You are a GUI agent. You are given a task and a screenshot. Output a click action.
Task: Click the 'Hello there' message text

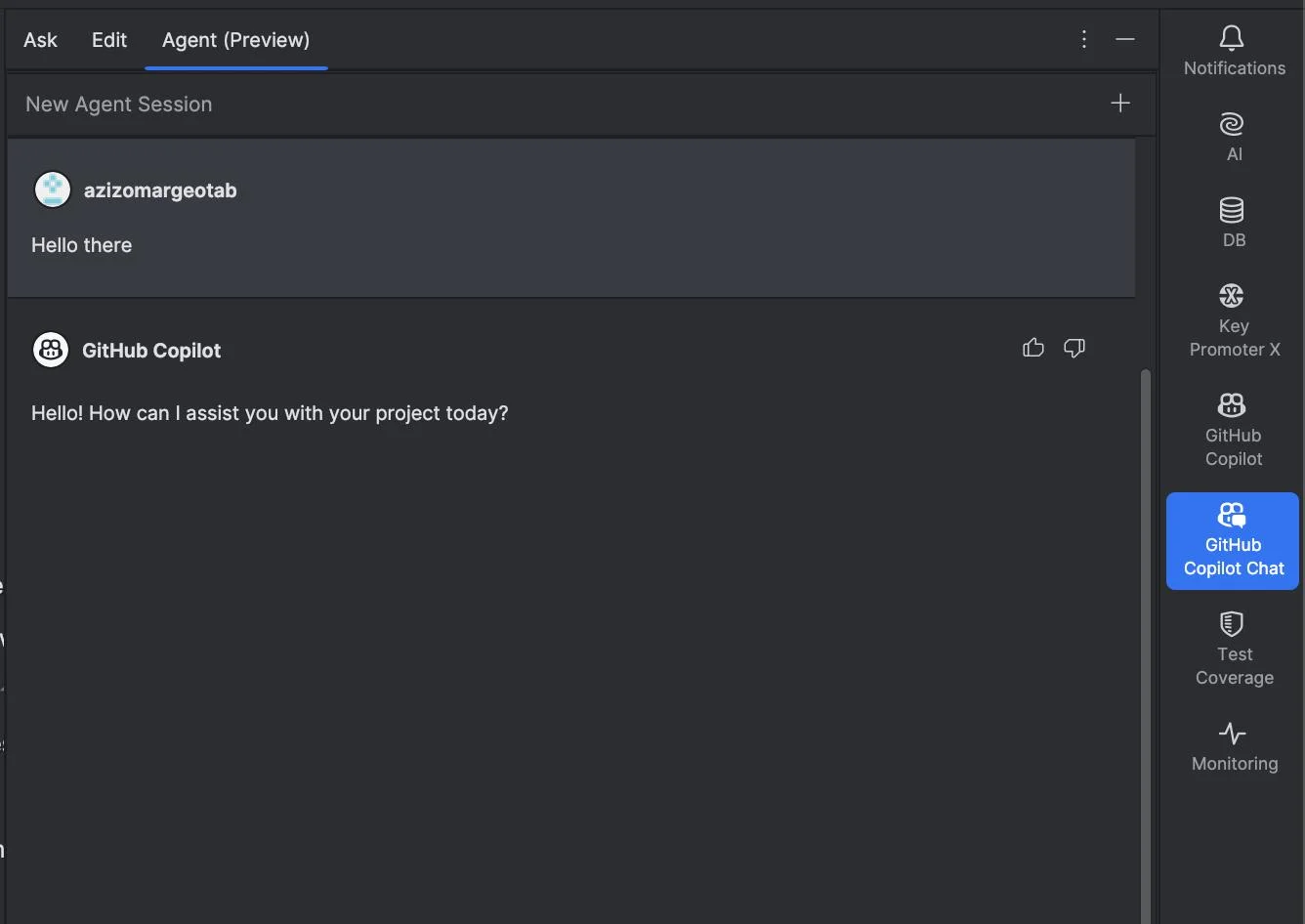[x=81, y=245]
